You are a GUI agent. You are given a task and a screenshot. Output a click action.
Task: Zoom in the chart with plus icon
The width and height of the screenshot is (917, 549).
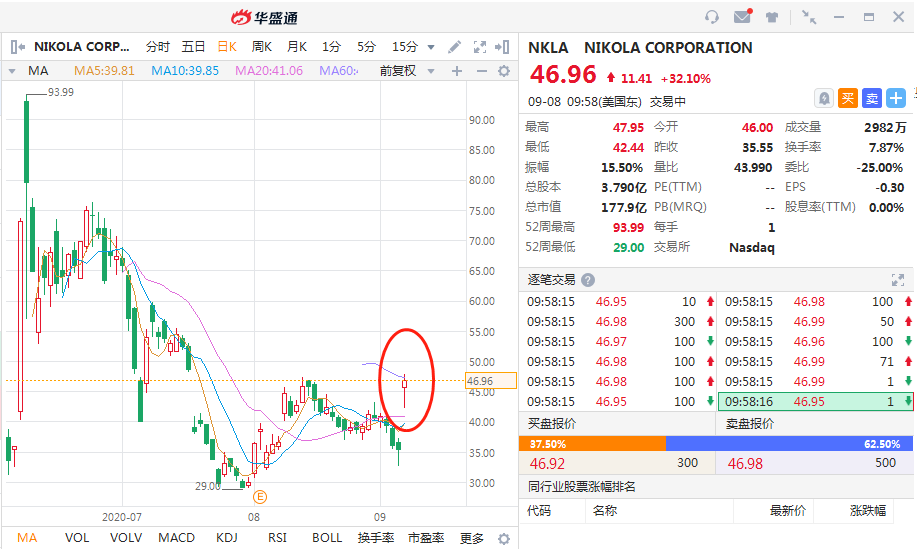click(457, 71)
